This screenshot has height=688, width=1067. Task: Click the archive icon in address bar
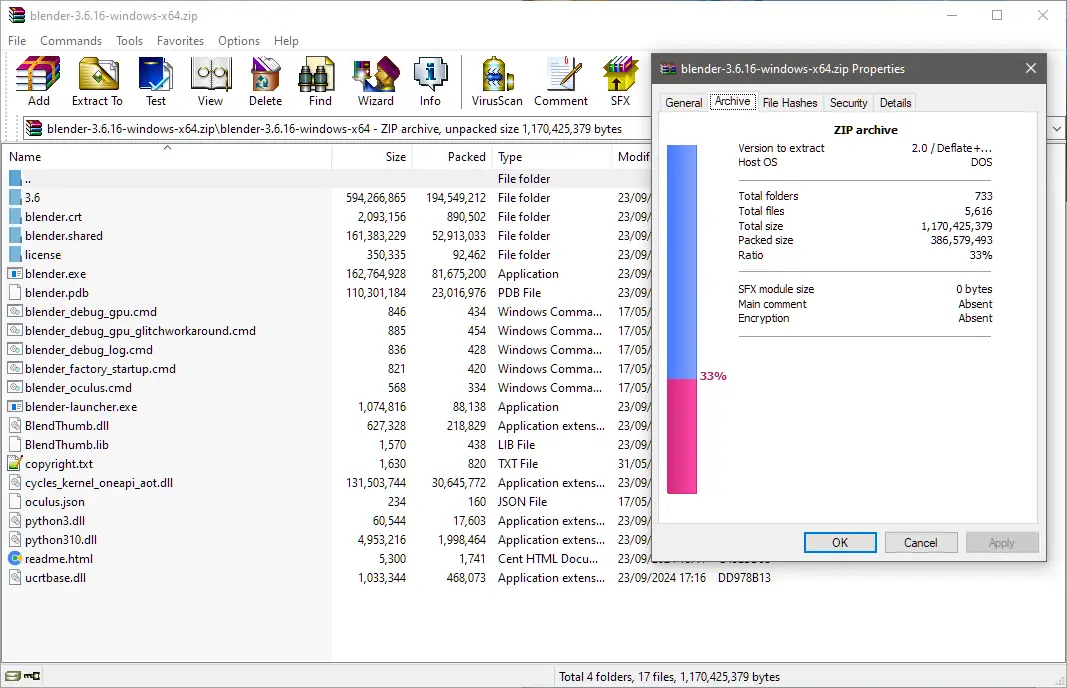click(34, 128)
